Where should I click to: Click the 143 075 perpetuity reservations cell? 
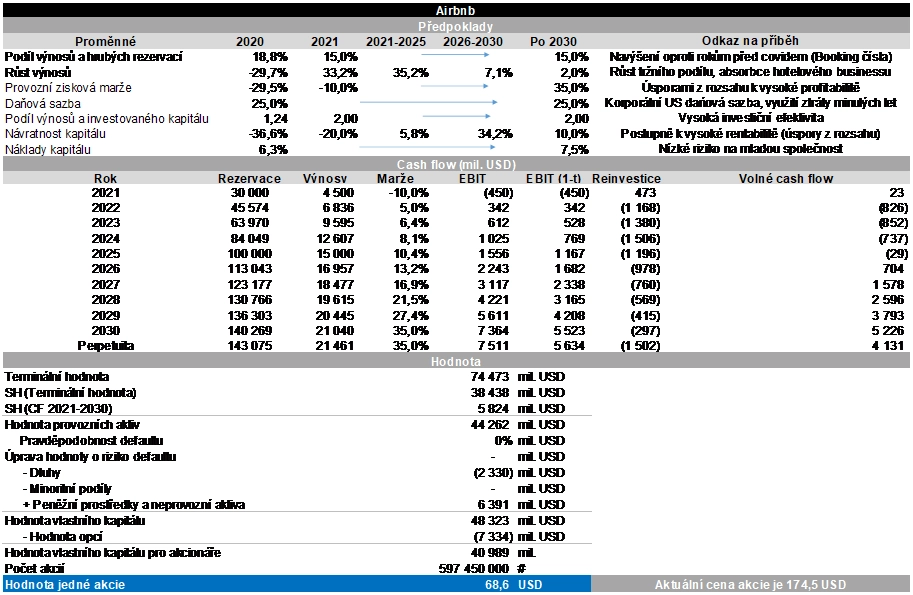point(250,346)
